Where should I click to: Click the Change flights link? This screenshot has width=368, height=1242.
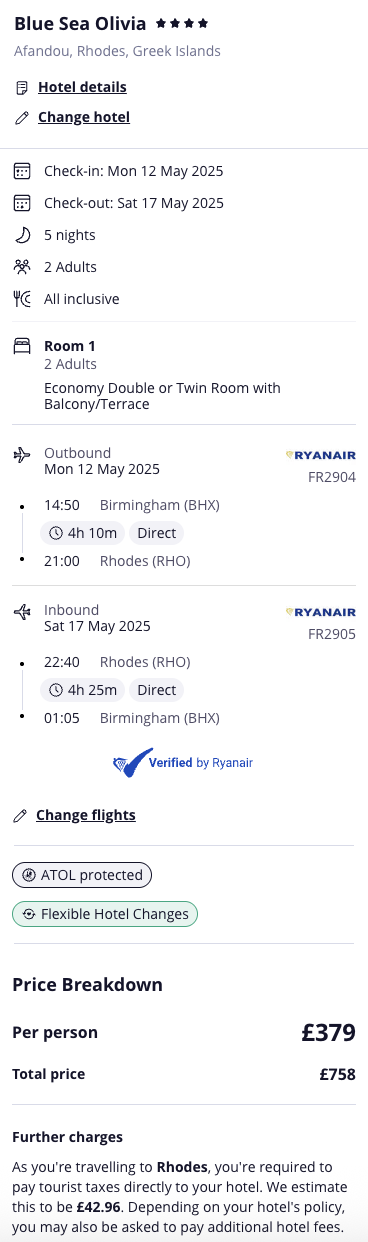pos(86,815)
